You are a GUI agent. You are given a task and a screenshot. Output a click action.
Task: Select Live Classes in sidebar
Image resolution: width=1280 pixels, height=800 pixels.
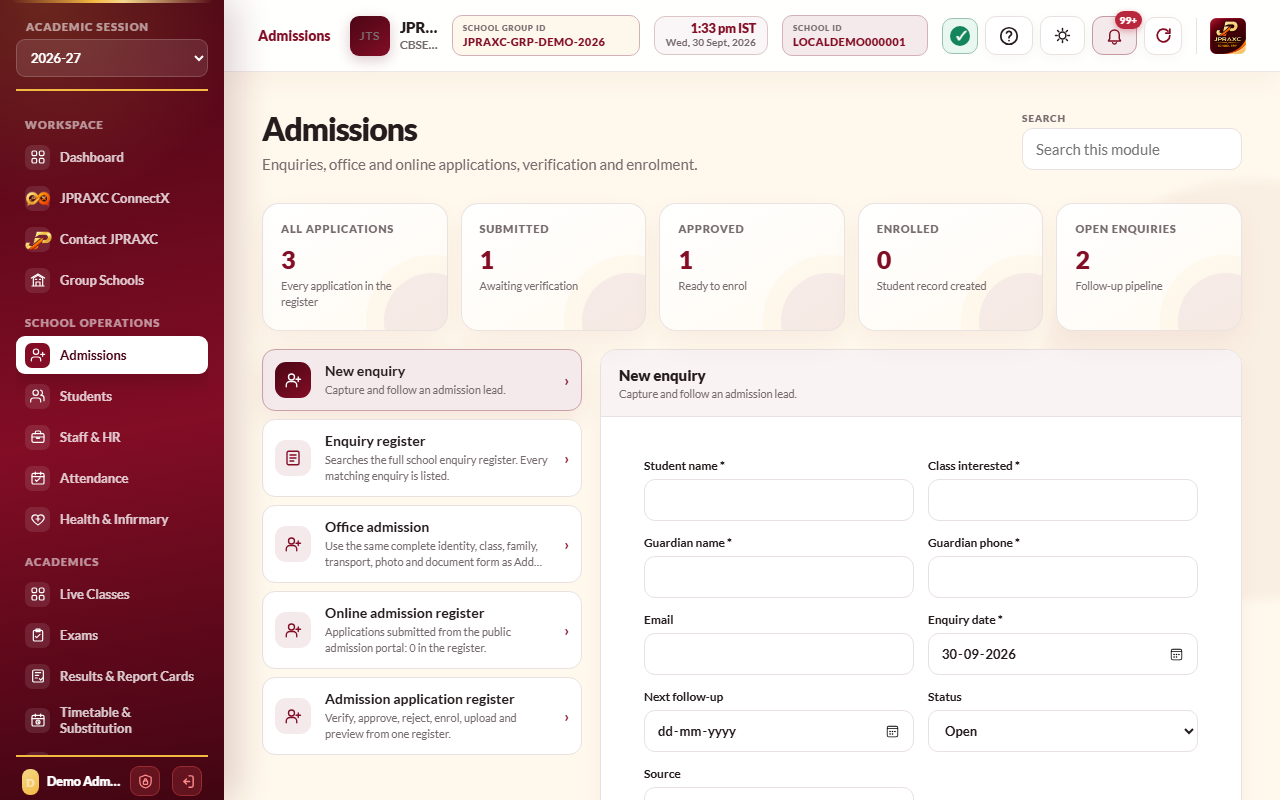click(112, 594)
